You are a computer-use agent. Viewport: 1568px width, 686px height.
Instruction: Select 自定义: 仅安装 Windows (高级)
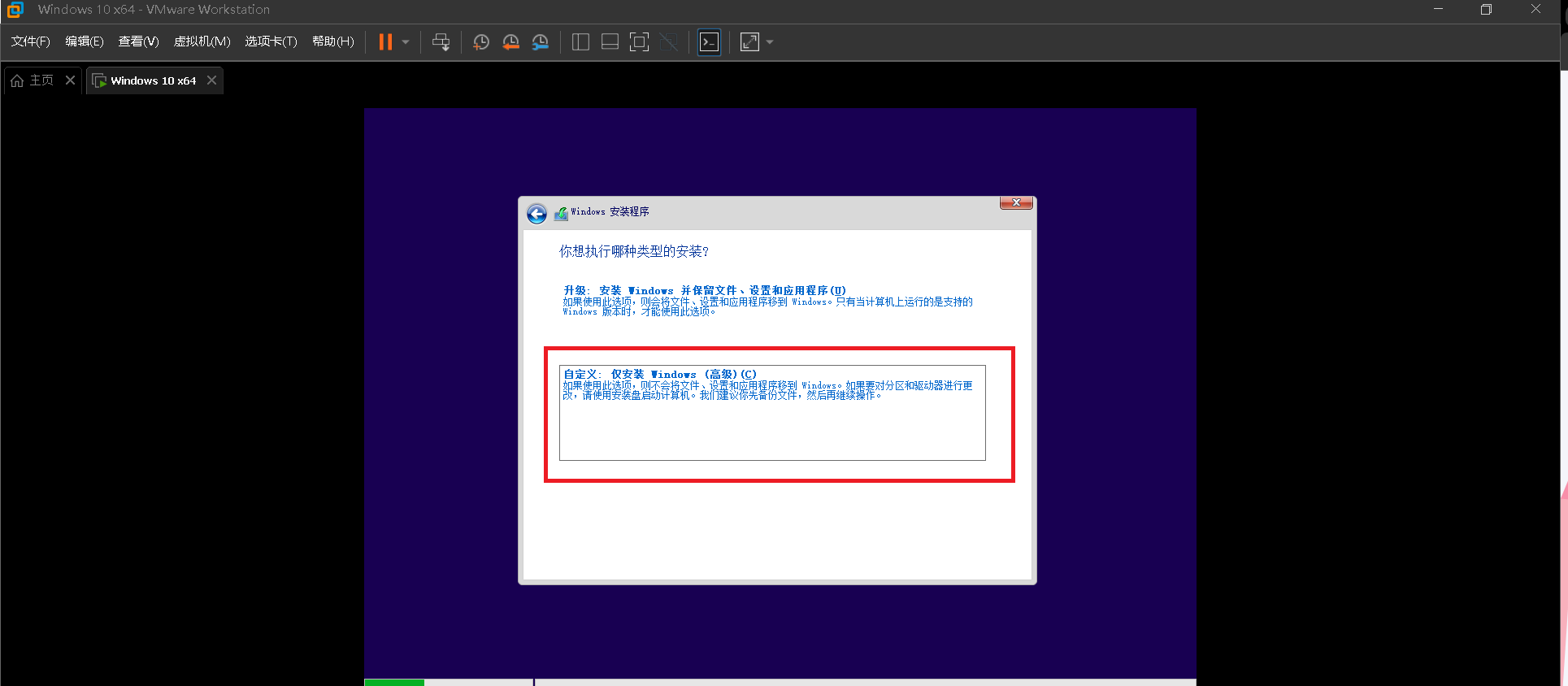[x=772, y=413]
